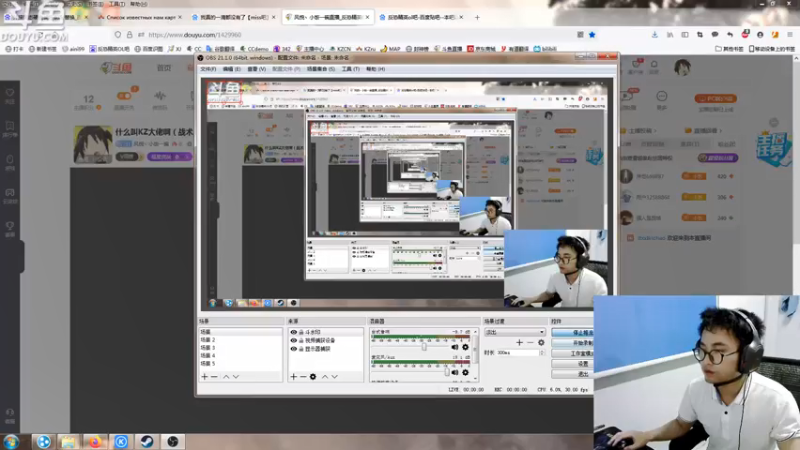Click 工作室模式 button in OBS
This screenshot has width=800, height=450.
[572, 353]
